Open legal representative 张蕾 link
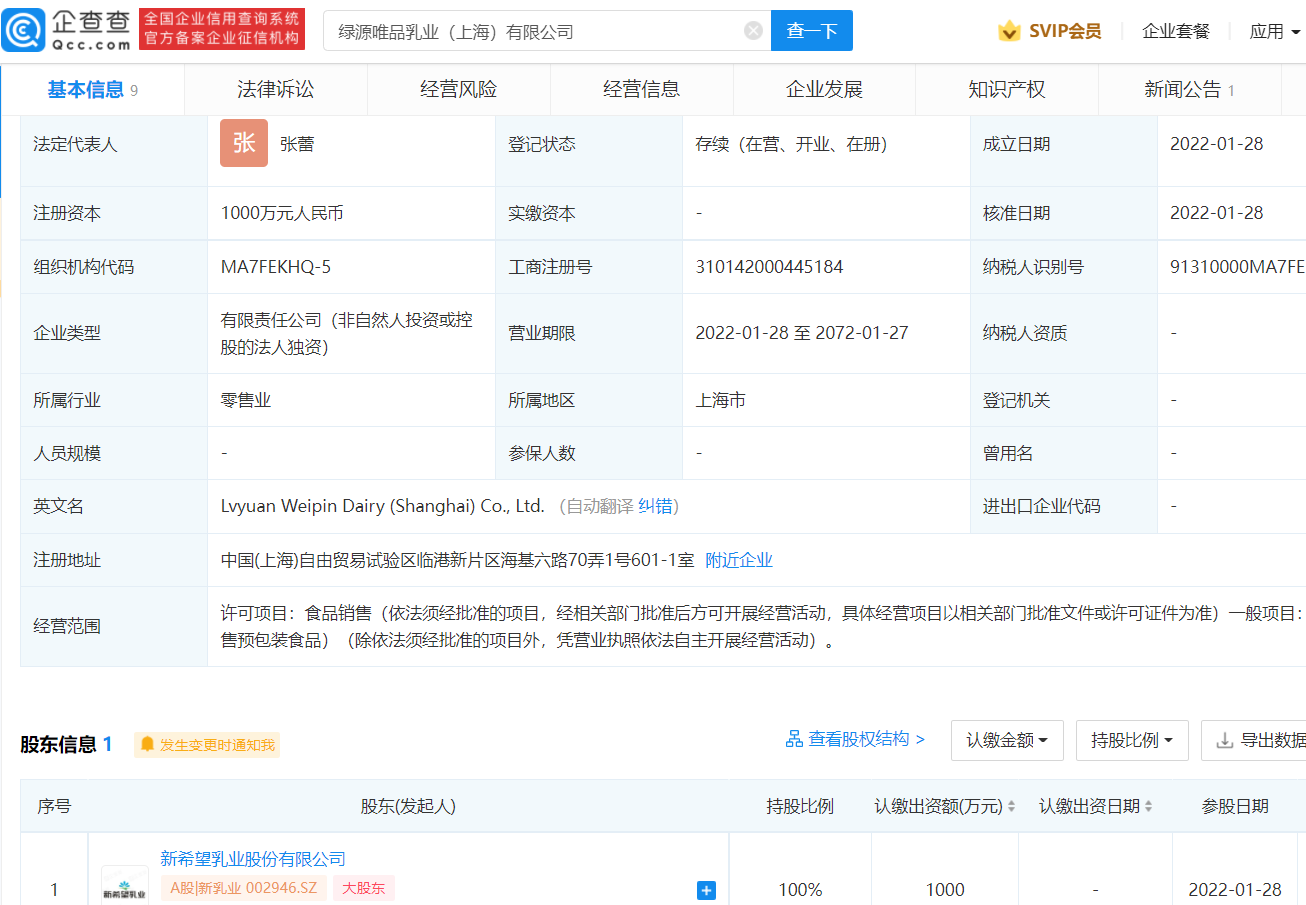The image size is (1306, 905). [297, 144]
